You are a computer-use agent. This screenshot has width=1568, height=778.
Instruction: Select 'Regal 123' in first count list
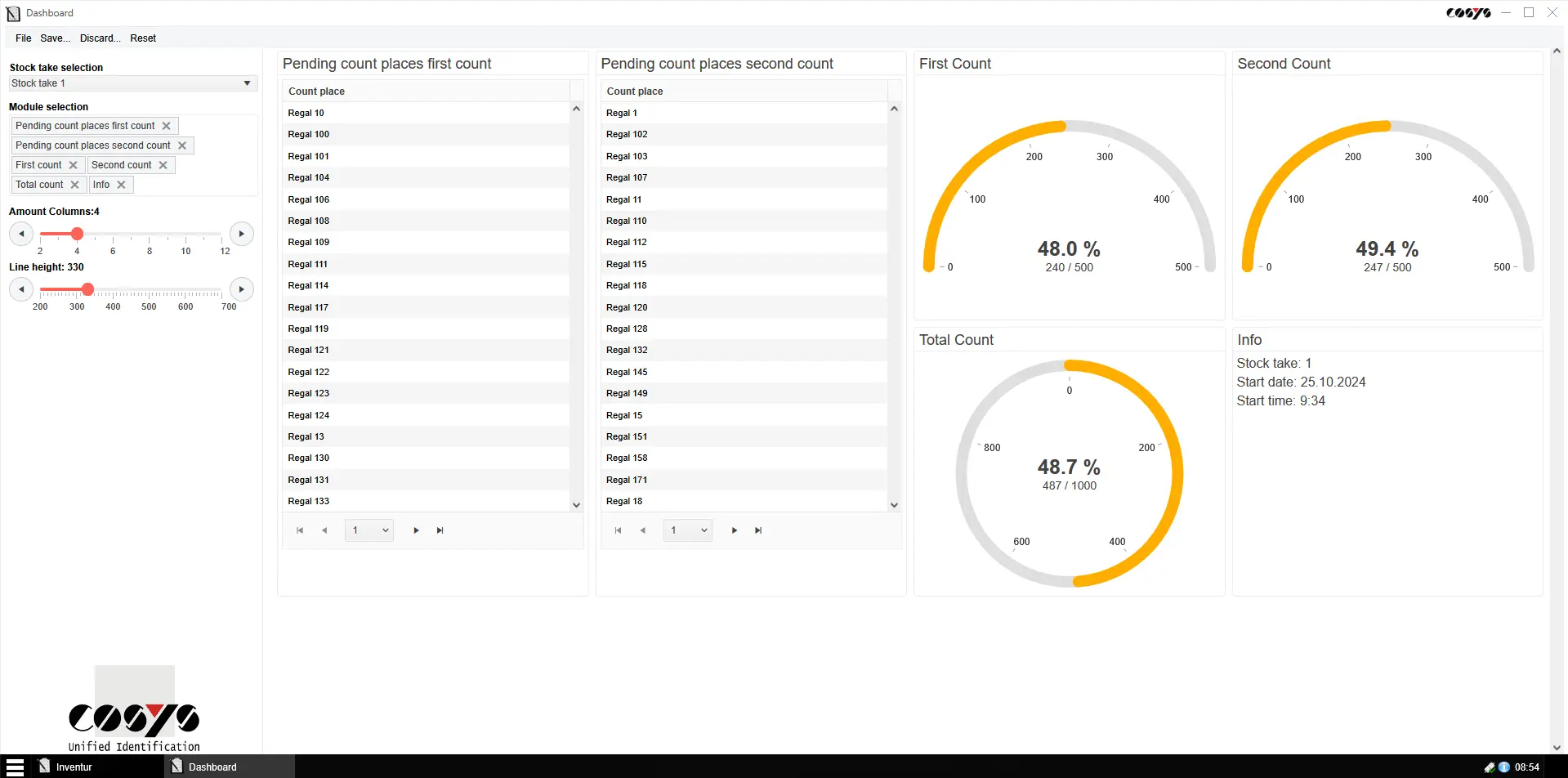tap(426, 393)
